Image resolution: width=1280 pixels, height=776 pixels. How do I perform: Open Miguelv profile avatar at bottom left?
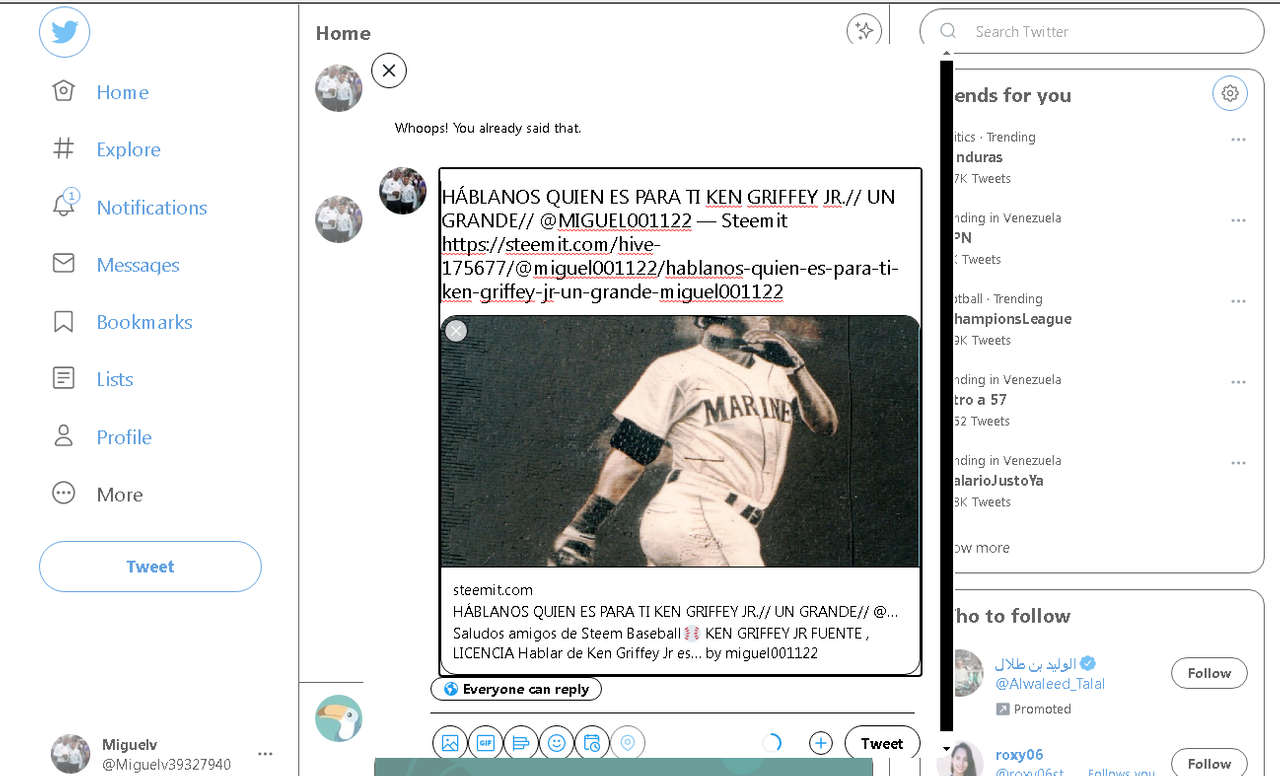[x=70, y=754]
